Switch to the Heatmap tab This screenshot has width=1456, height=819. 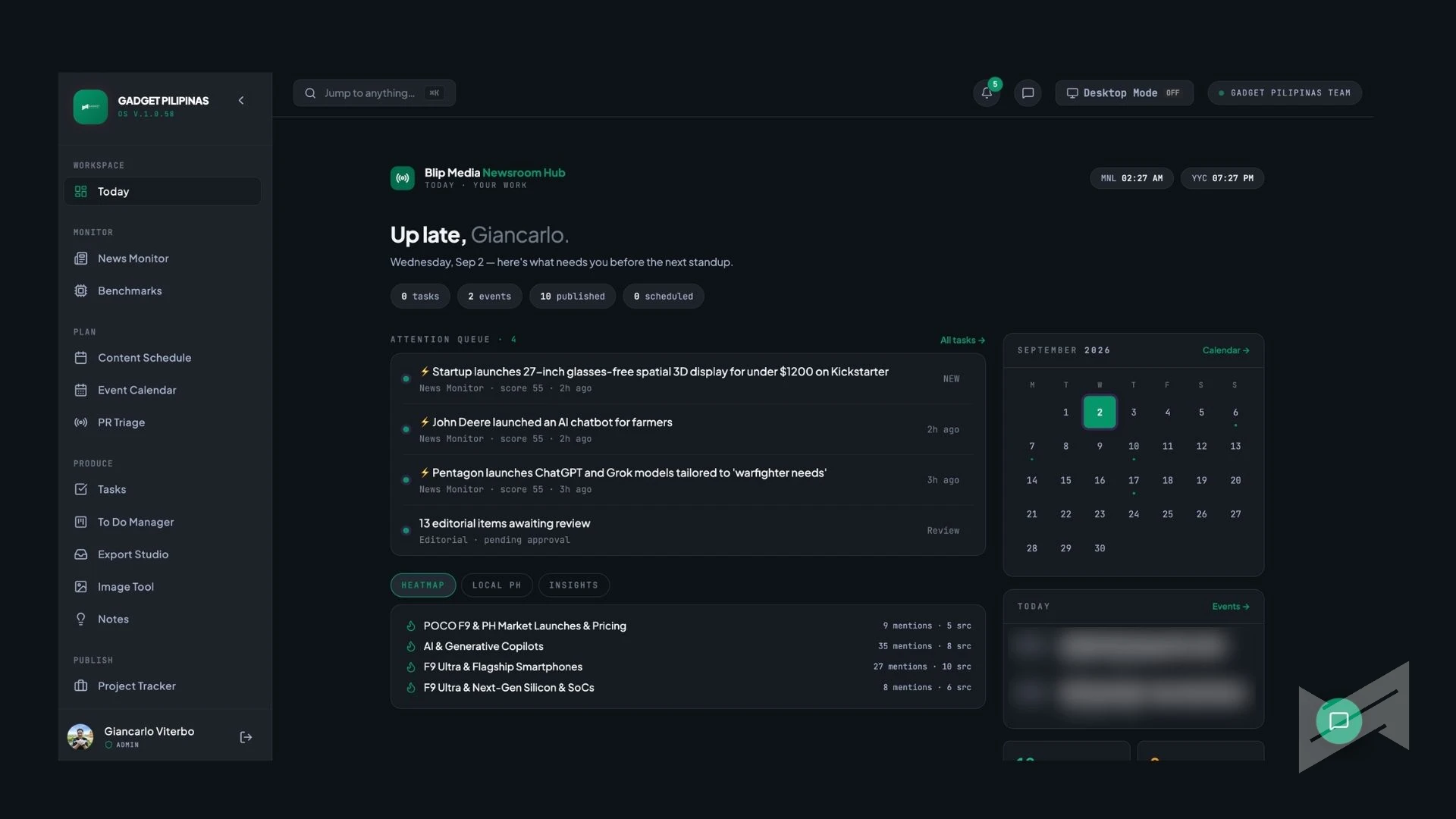pyautogui.click(x=423, y=585)
